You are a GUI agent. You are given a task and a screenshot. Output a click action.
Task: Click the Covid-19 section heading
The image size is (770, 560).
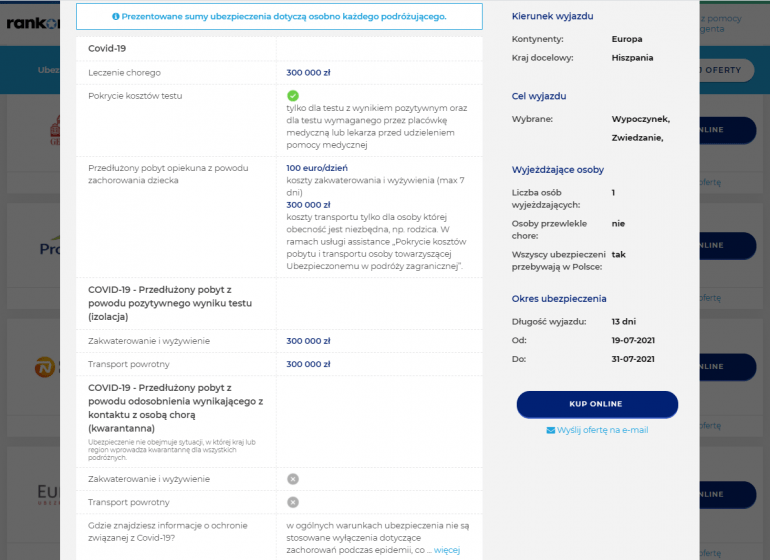coord(107,48)
